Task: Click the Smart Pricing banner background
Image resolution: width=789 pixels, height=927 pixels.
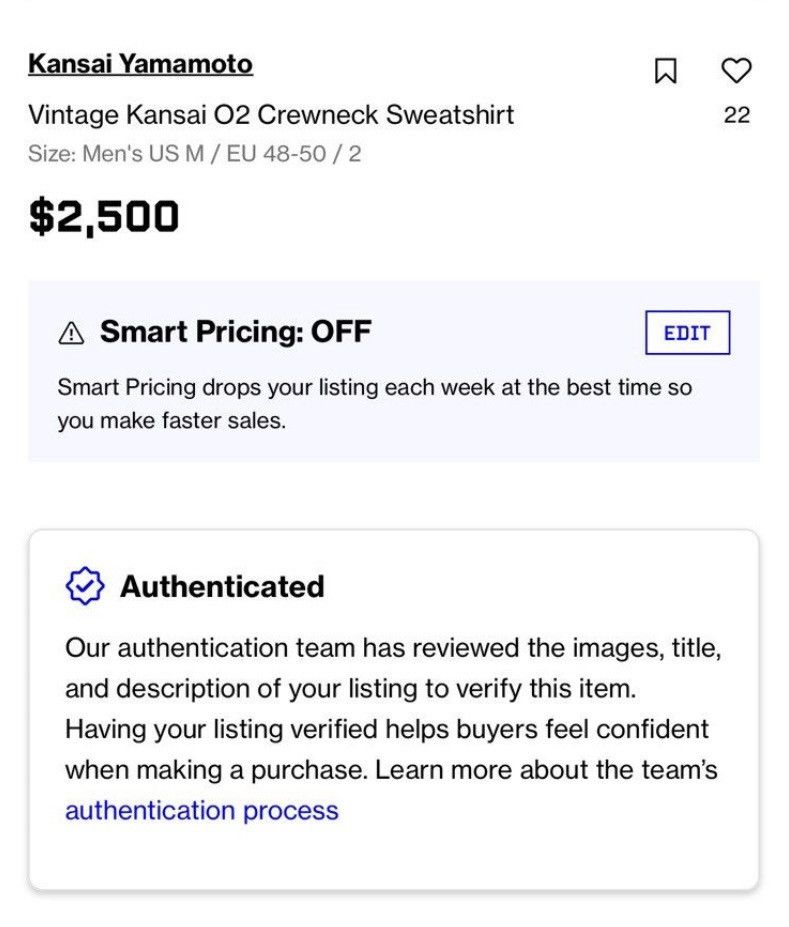Action: [394, 371]
